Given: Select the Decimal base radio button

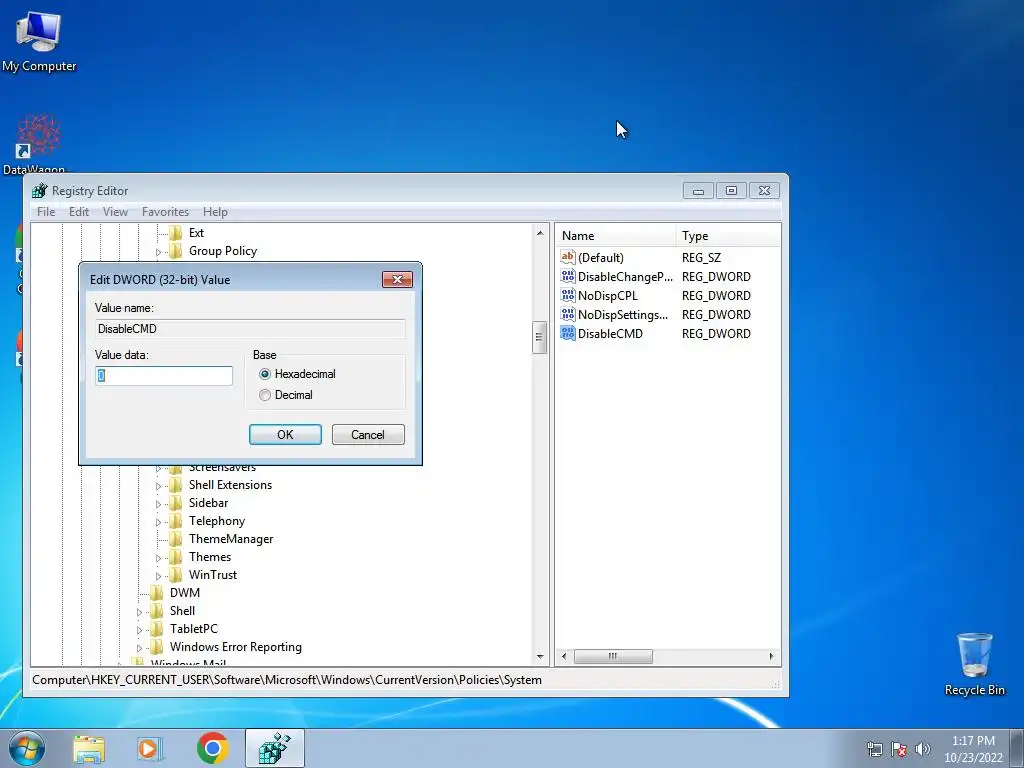Looking at the screenshot, I should point(264,395).
